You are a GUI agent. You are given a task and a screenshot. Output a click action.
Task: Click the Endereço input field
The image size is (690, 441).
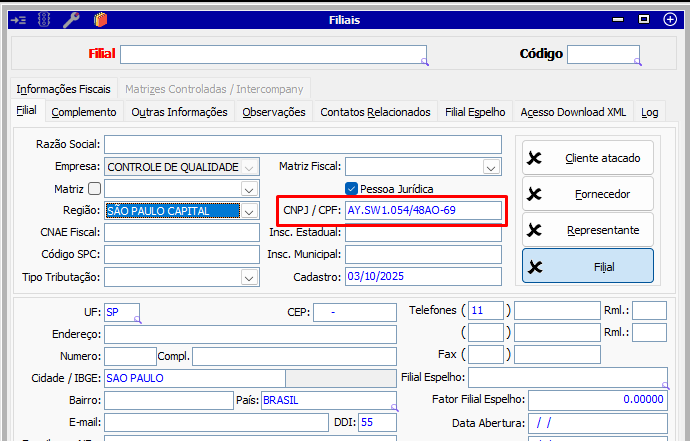(x=250, y=334)
